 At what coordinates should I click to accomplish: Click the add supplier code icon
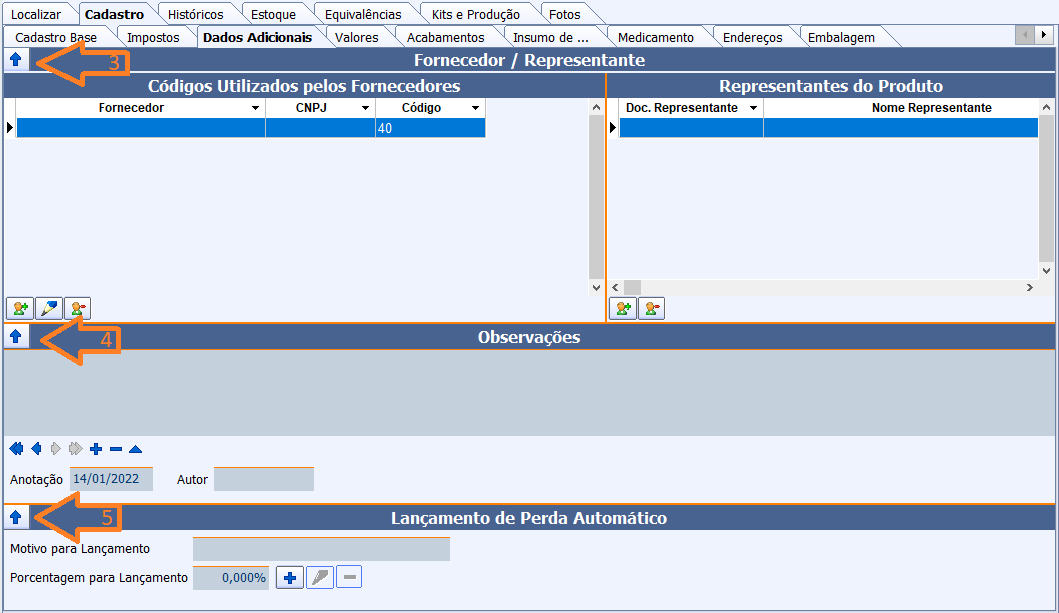click(20, 308)
